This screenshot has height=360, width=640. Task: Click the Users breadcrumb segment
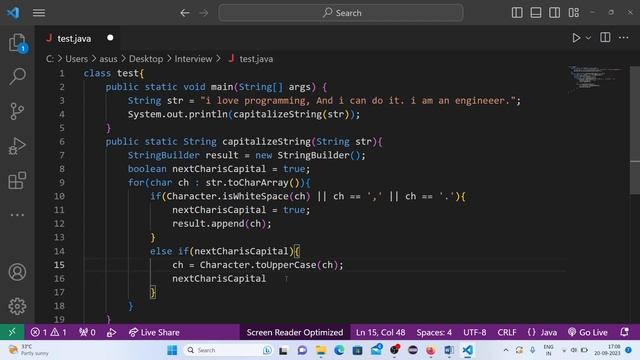coord(76,59)
